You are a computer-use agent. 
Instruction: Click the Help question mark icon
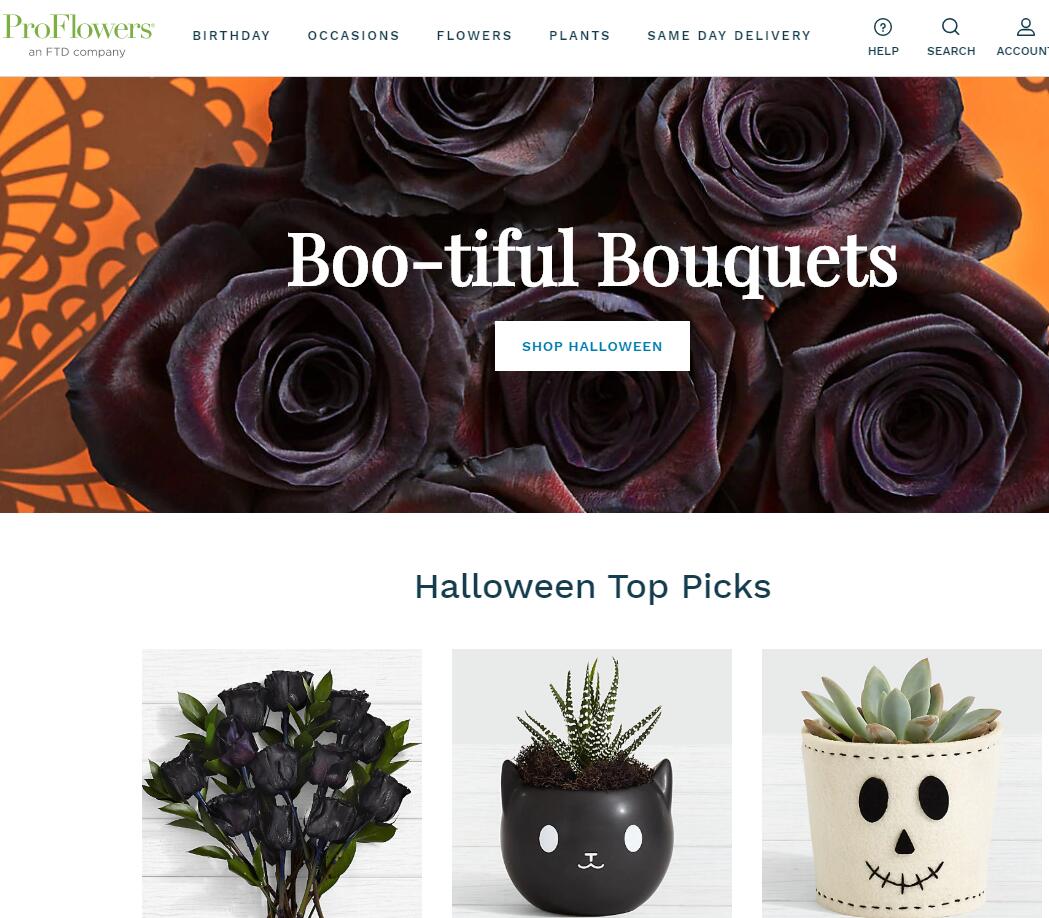[x=882, y=27]
